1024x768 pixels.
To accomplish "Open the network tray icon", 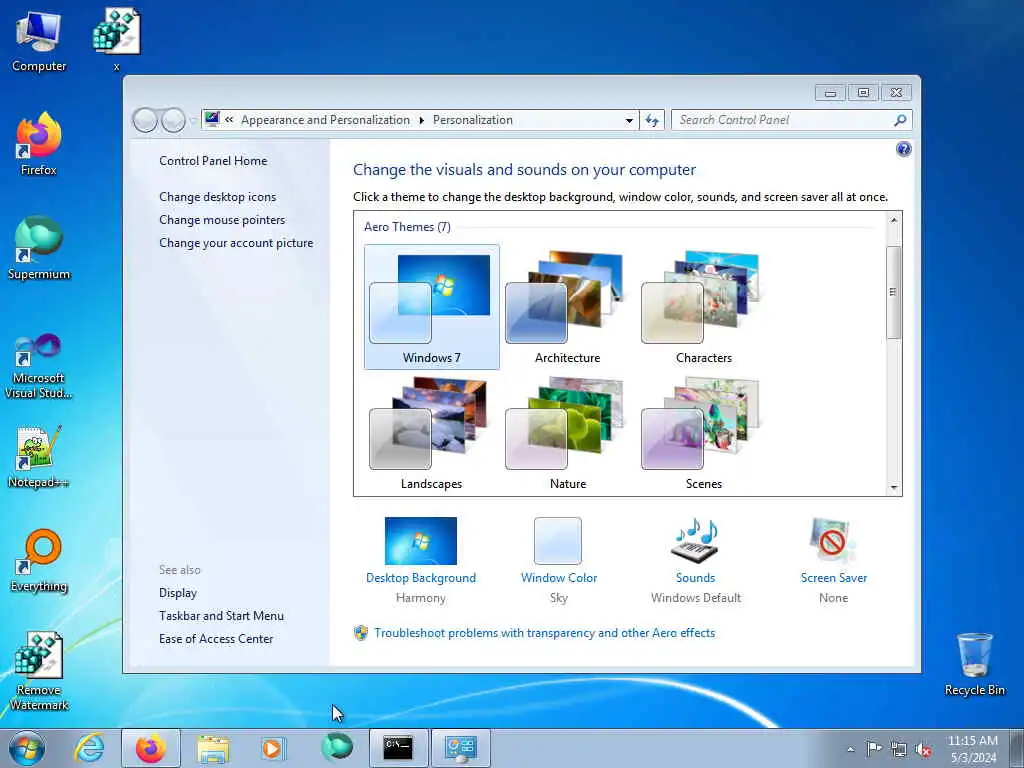I will coord(899,749).
